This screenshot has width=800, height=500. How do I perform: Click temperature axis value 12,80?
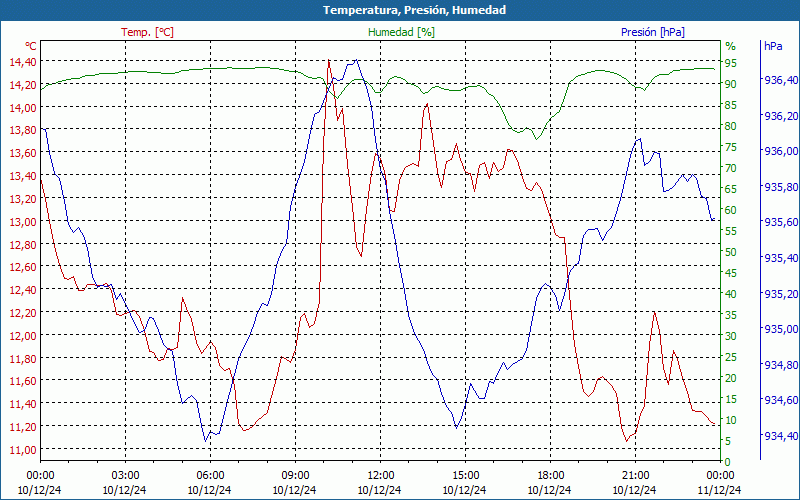23,244
